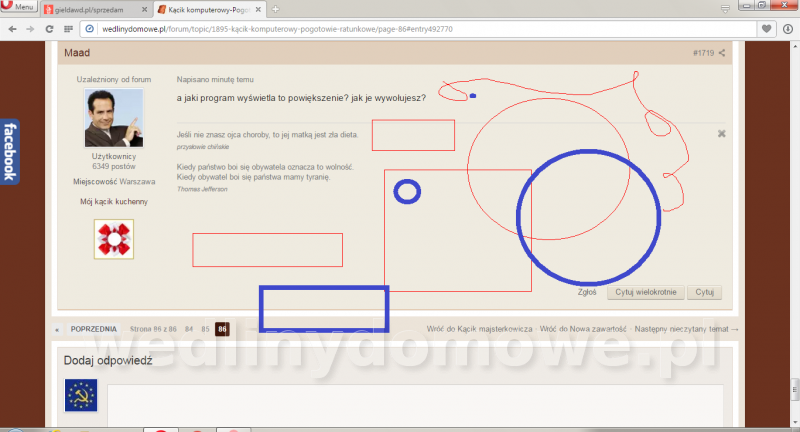Open the Opera Menu button
Viewport: 800px width, 432px height.
(x=18, y=6)
